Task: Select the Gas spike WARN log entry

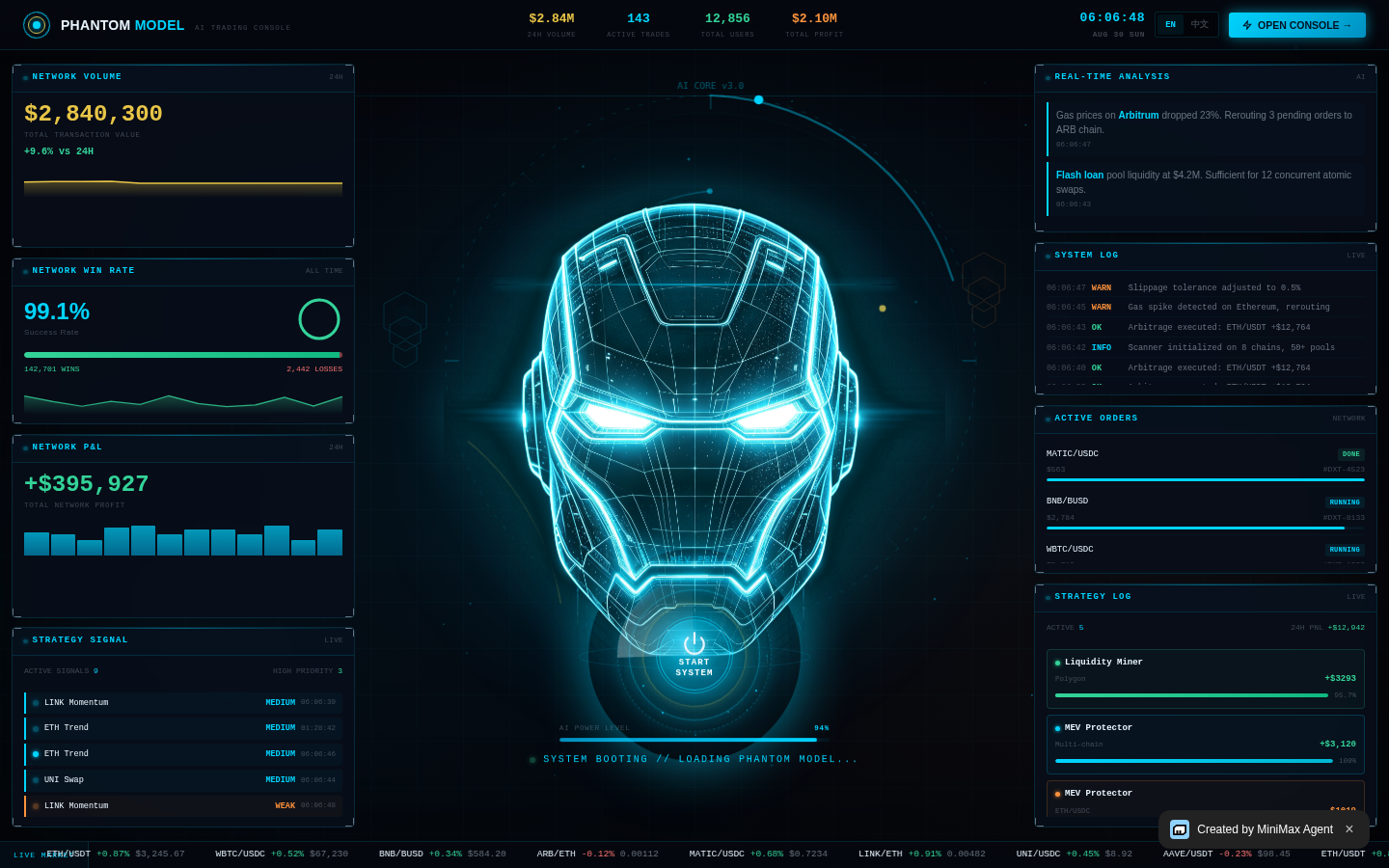Action: (1206, 308)
